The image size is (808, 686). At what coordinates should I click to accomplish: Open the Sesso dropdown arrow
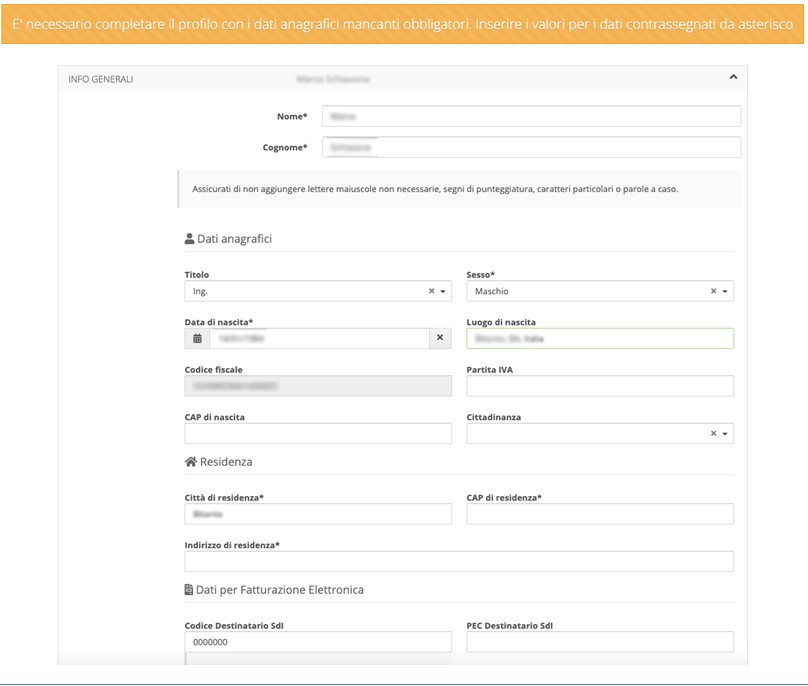coord(725,291)
